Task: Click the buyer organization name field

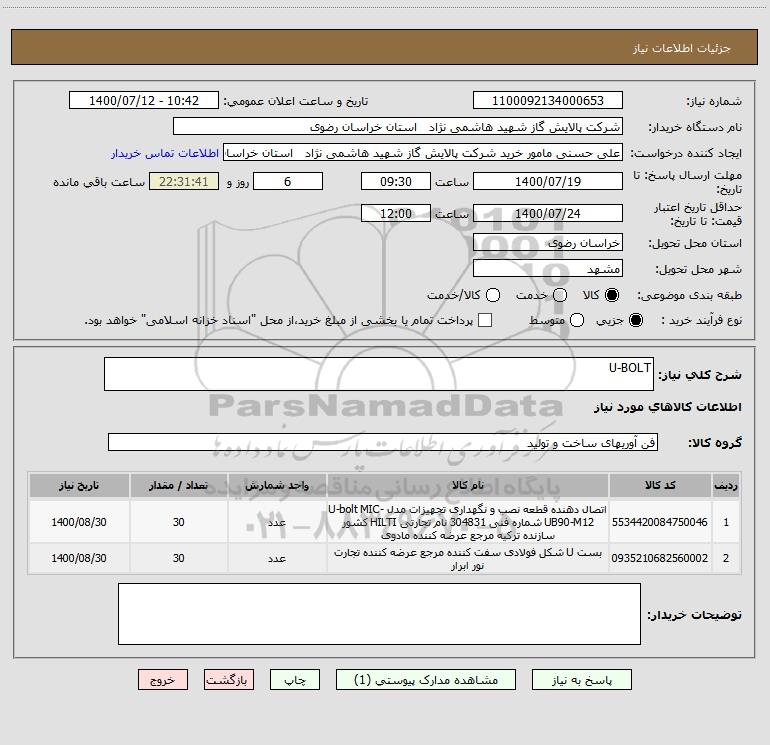Action: (x=398, y=127)
